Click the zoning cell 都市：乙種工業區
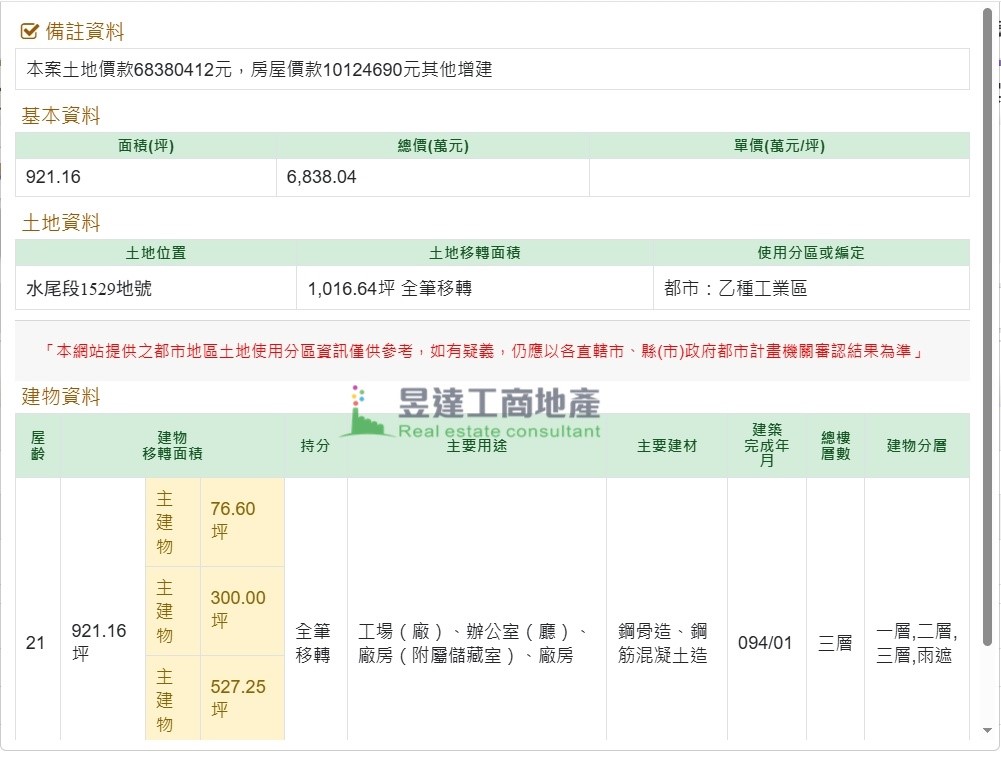The image size is (1001, 769). click(735, 289)
